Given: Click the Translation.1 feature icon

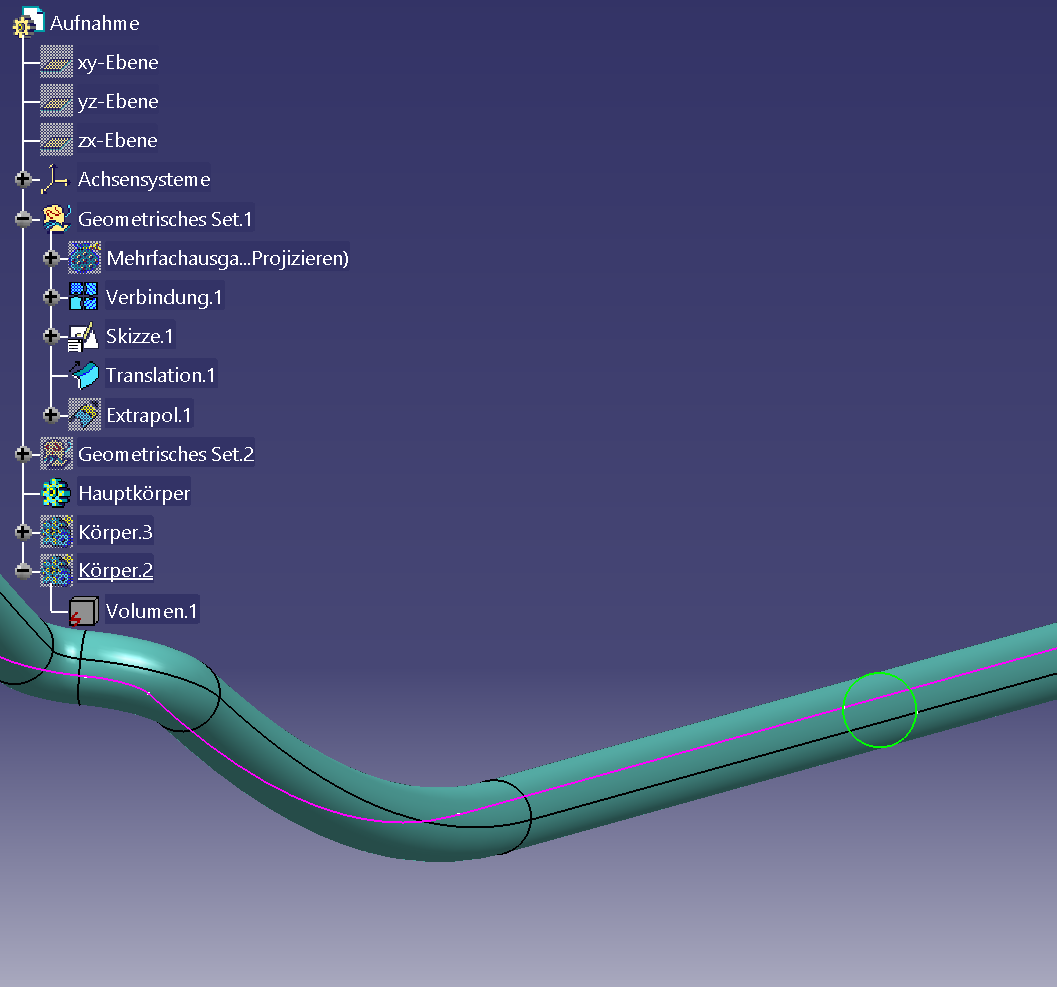Looking at the screenshot, I should [x=85, y=375].
